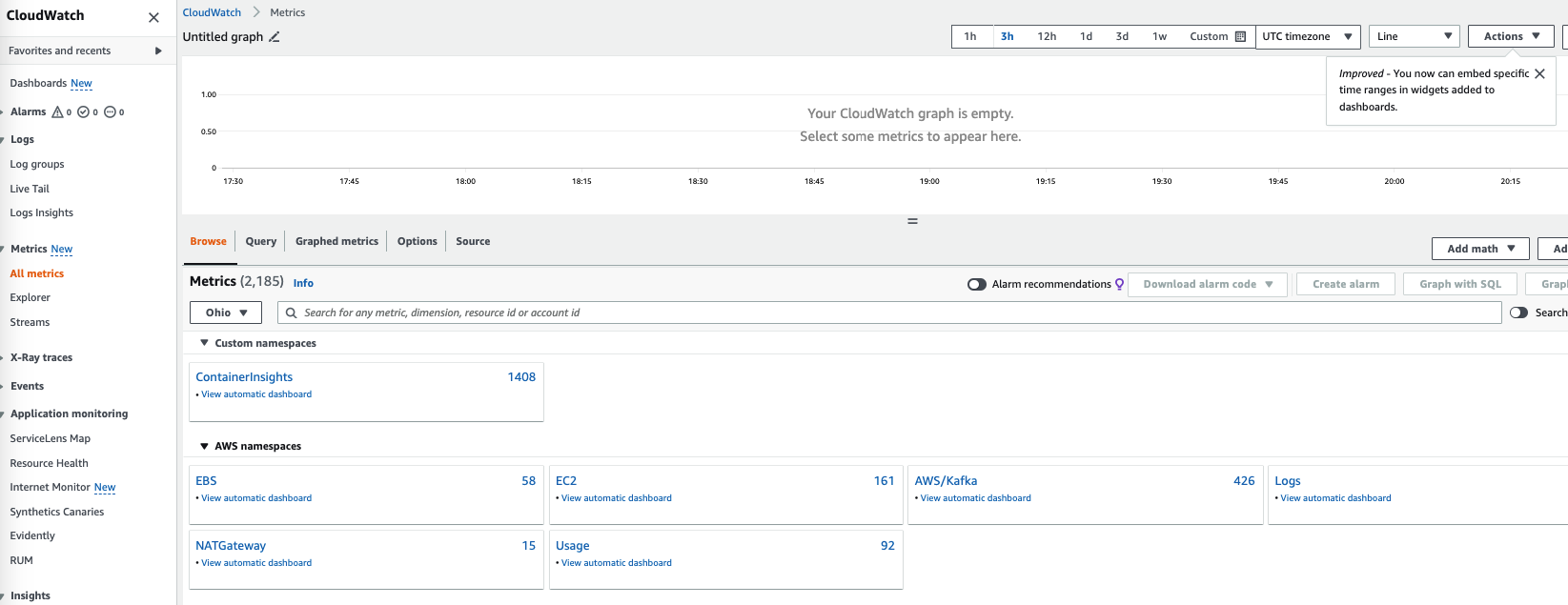Open Log groups in the sidebar
The image size is (1568, 605).
click(37, 164)
